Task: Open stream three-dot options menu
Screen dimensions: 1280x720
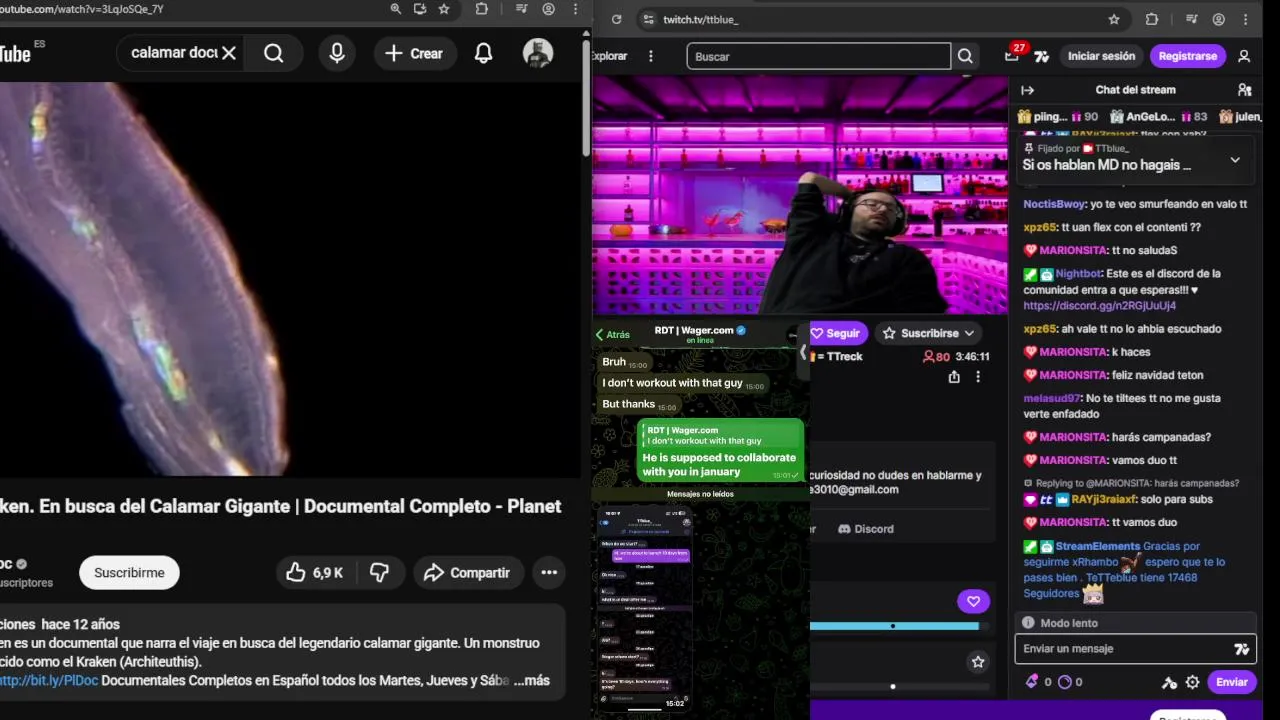Action: [x=978, y=377]
